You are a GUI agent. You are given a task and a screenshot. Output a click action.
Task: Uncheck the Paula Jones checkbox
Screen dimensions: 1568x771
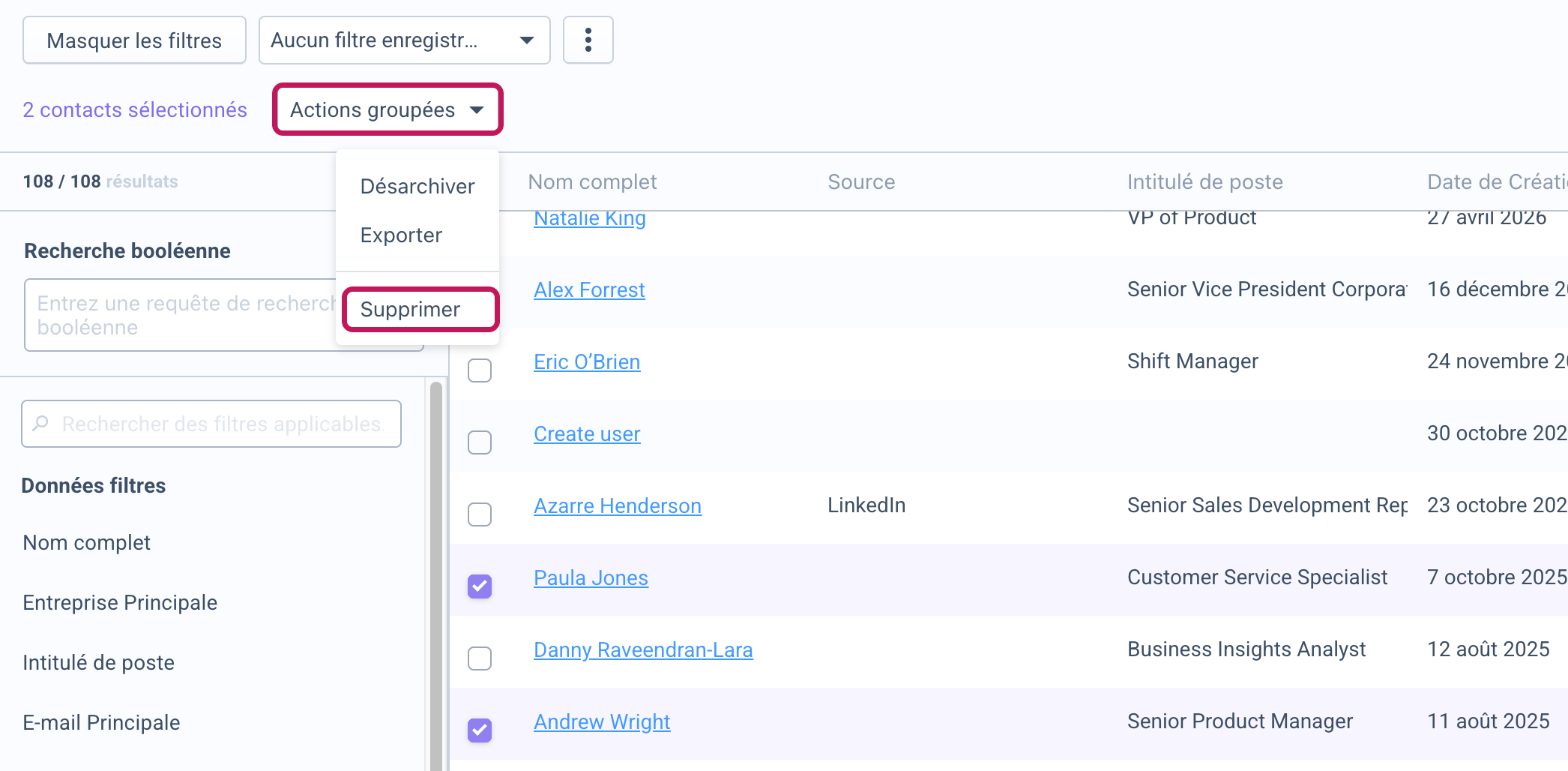(480, 586)
